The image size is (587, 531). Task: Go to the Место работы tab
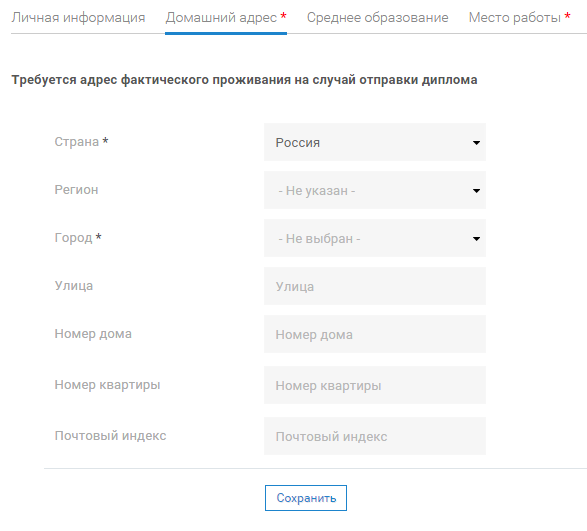click(519, 18)
